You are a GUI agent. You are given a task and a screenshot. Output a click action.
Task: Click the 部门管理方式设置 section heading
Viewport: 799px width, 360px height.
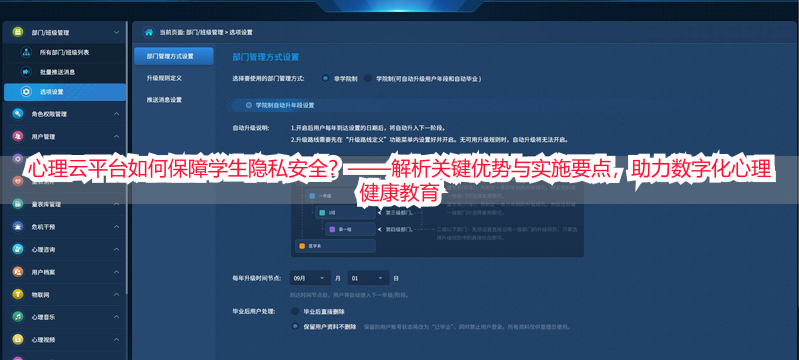(265, 57)
